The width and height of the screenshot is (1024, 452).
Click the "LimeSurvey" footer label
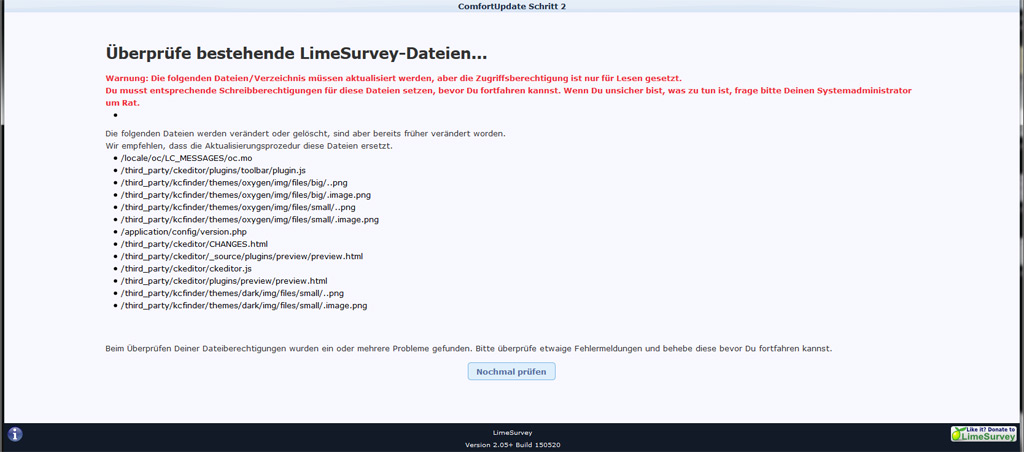click(511, 432)
